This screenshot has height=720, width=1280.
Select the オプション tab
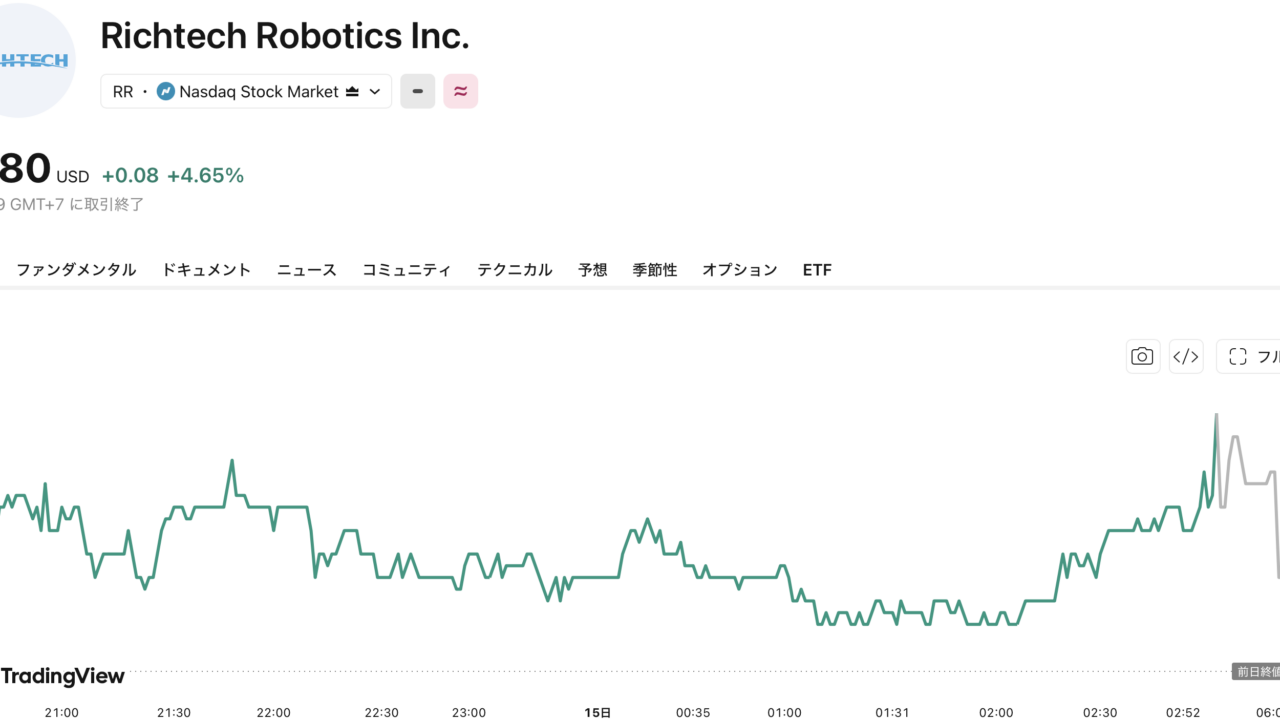740,270
